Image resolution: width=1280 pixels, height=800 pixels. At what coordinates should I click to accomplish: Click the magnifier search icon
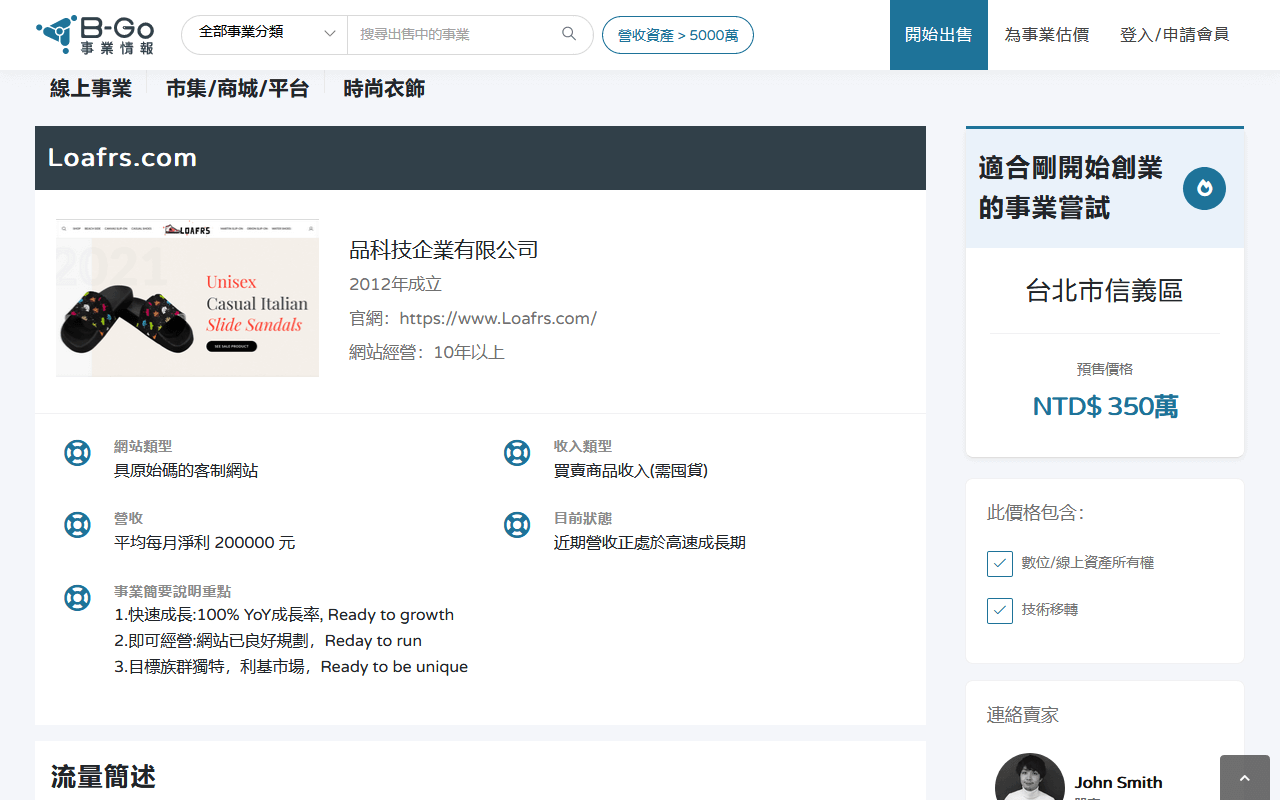(x=569, y=34)
